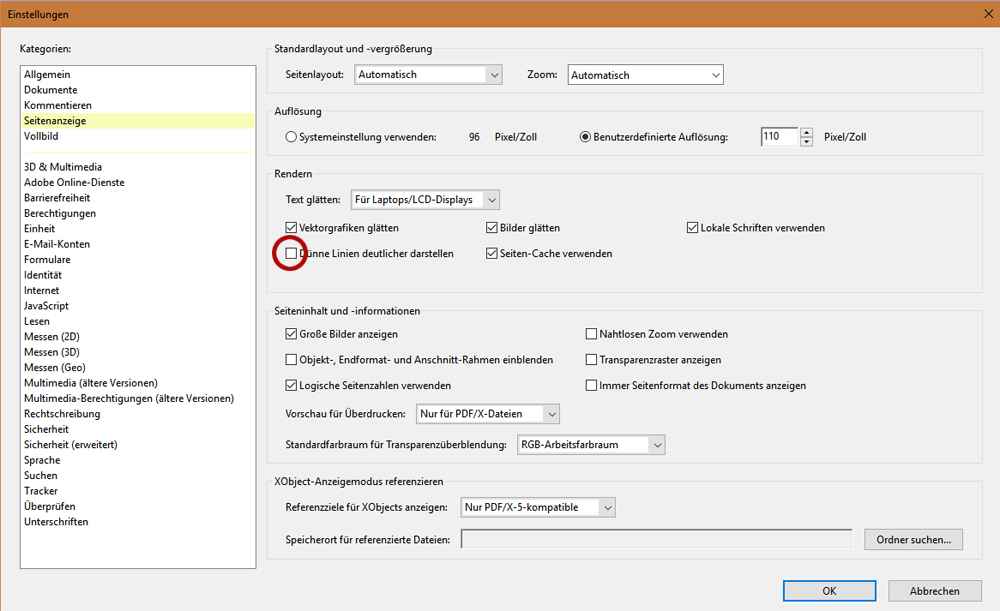
Task: Expand the Zoom dropdown list
Action: (645, 75)
